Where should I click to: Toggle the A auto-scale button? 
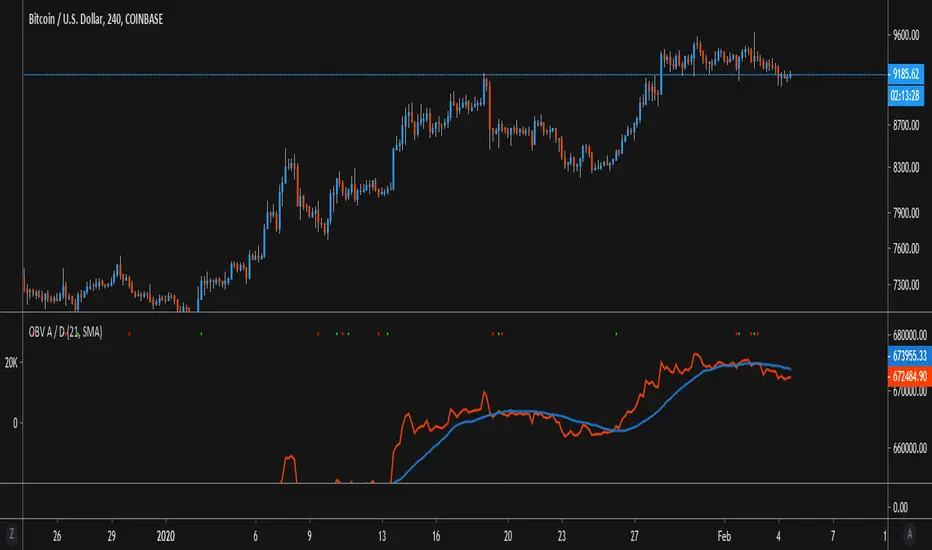click(909, 533)
